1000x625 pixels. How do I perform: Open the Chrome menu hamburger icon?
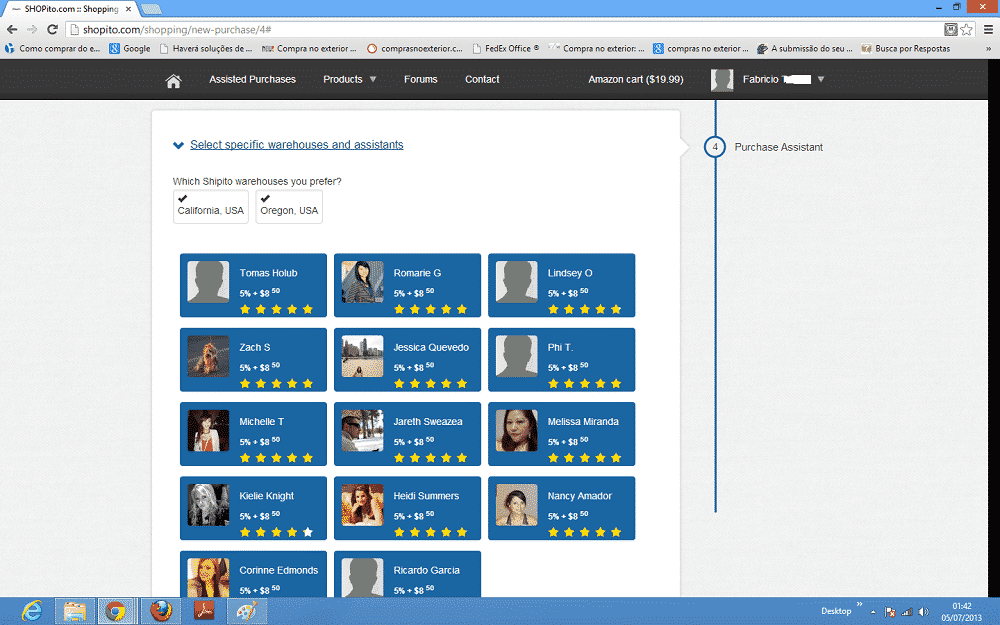(x=986, y=30)
